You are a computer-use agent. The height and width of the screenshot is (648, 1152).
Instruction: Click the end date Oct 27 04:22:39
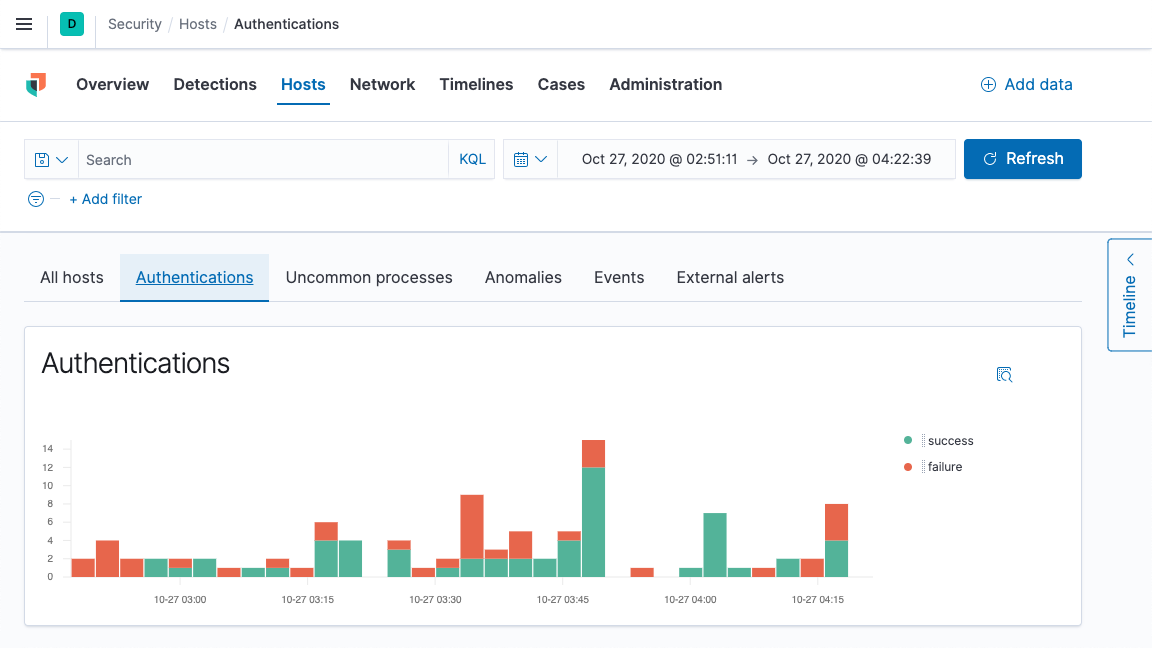coord(849,159)
